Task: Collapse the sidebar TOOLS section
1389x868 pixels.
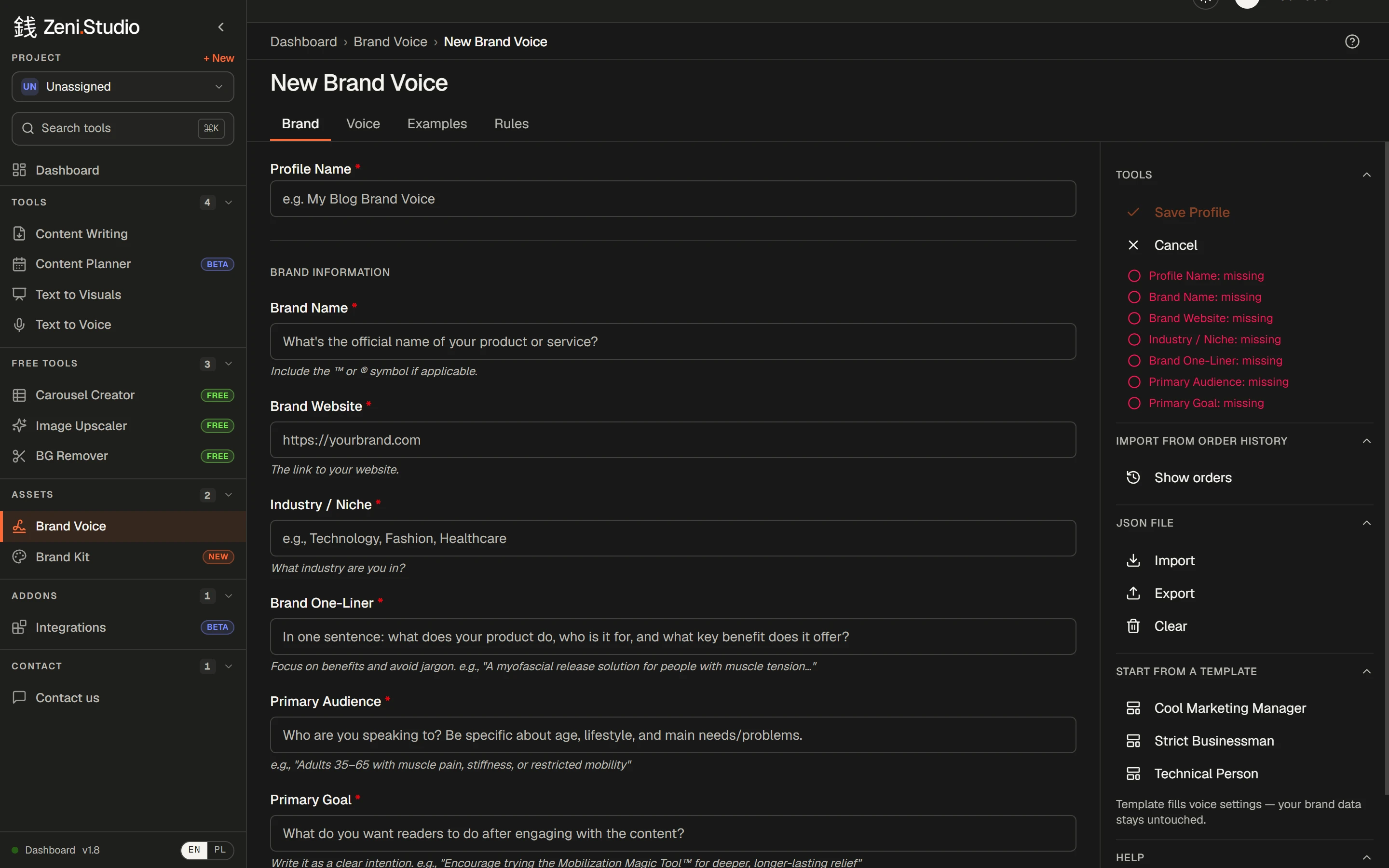Action: coord(229,202)
